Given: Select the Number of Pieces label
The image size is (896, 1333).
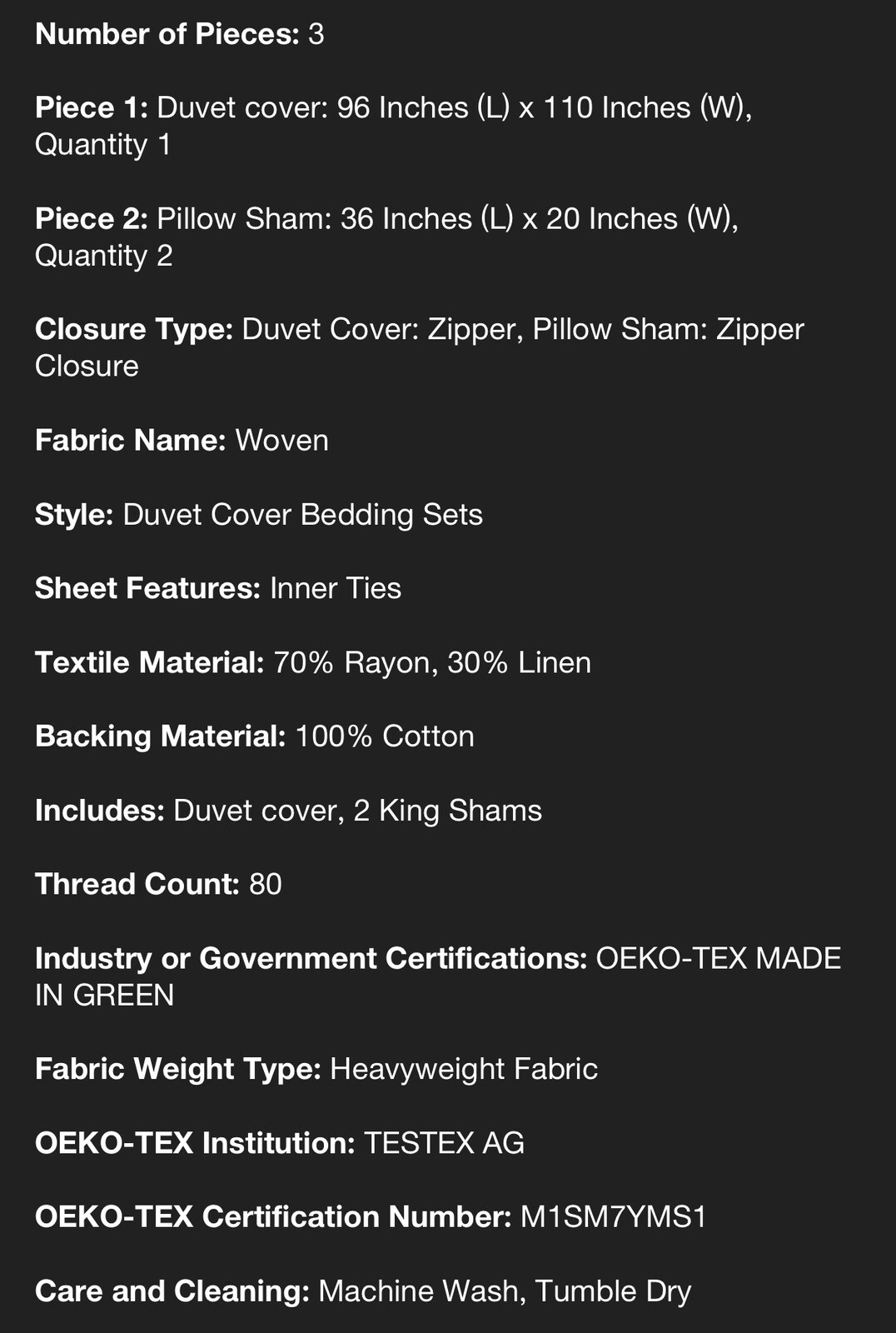Looking at the screenshot, I should coord(167,34).
